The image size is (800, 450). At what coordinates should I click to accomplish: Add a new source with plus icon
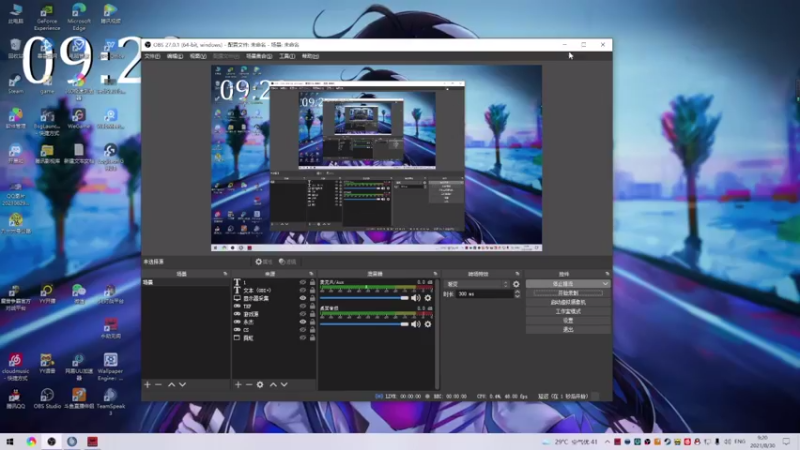238,384
